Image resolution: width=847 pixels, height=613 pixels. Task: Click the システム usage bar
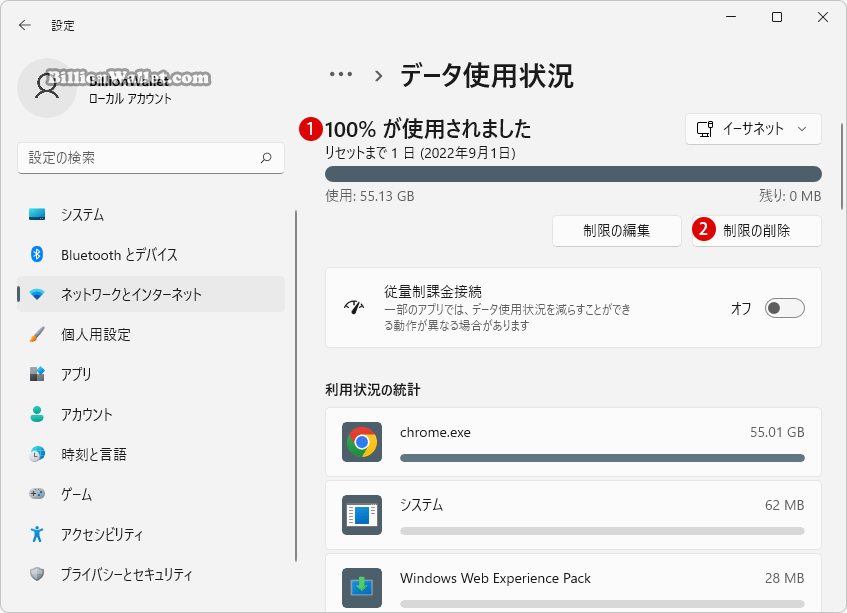602,531
